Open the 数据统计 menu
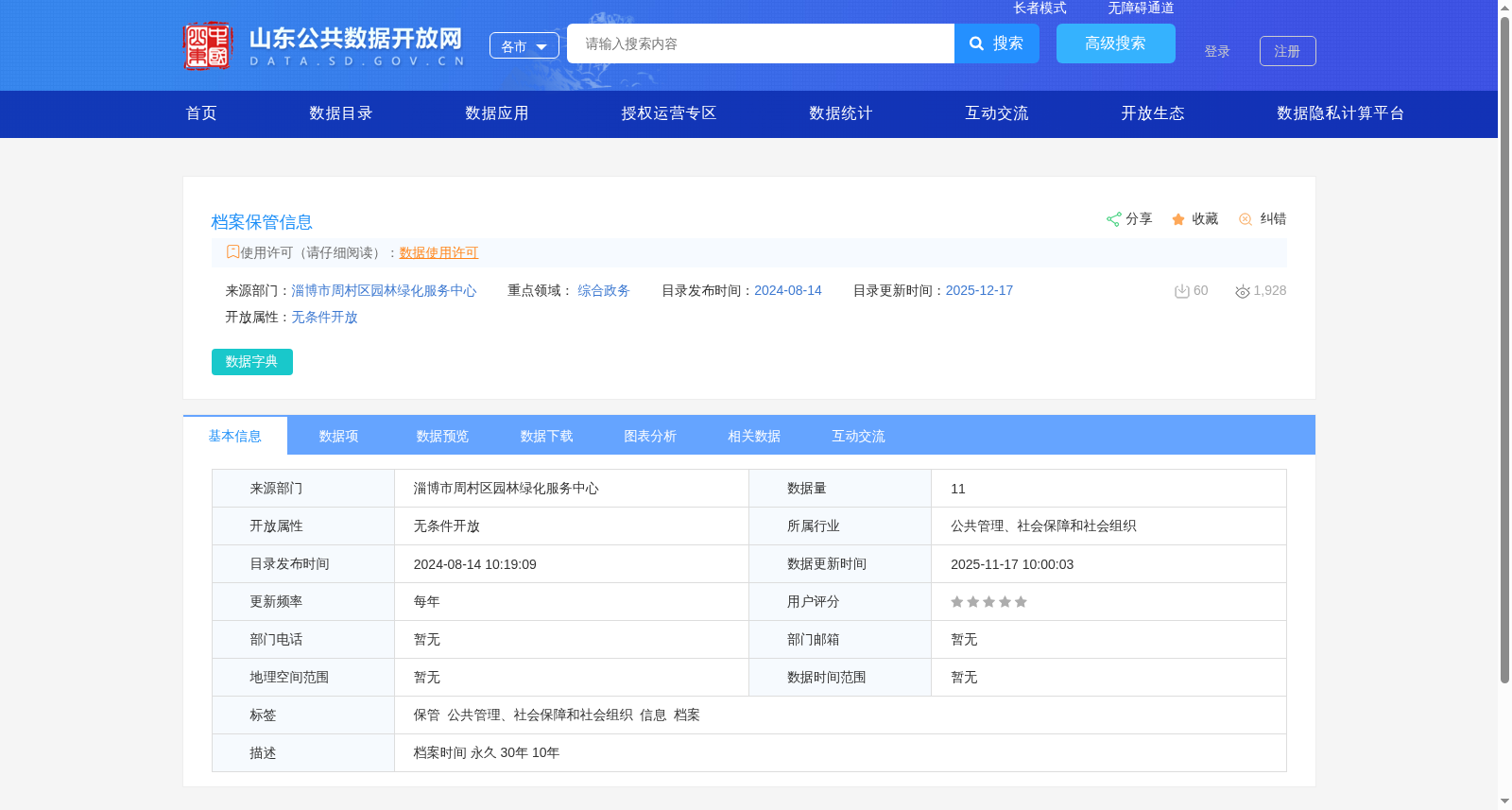The image size is (1512, 810). pos(841,113)
